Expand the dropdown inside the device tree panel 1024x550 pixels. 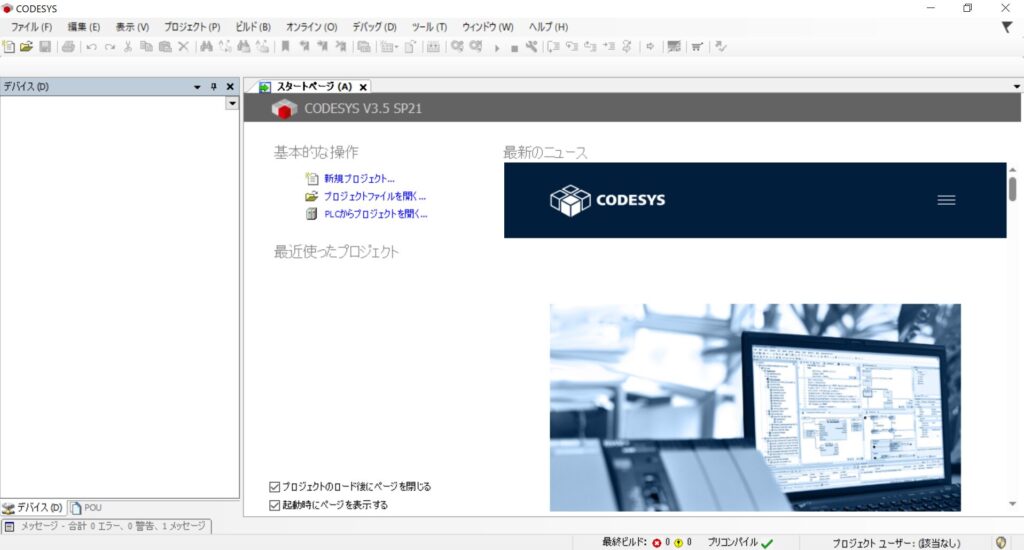pyautogui.click(x=232, y=103)
